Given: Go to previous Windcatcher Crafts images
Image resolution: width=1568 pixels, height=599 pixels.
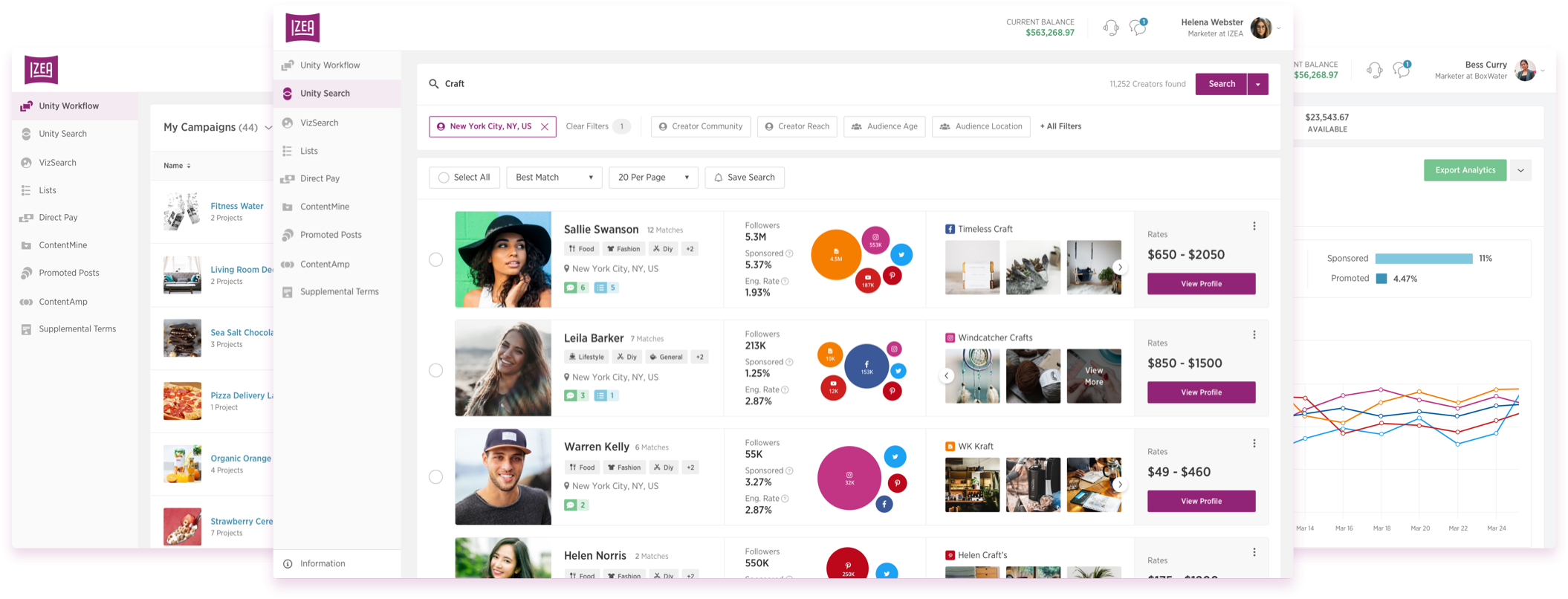Looking at the screenshot, I should 947,376.
